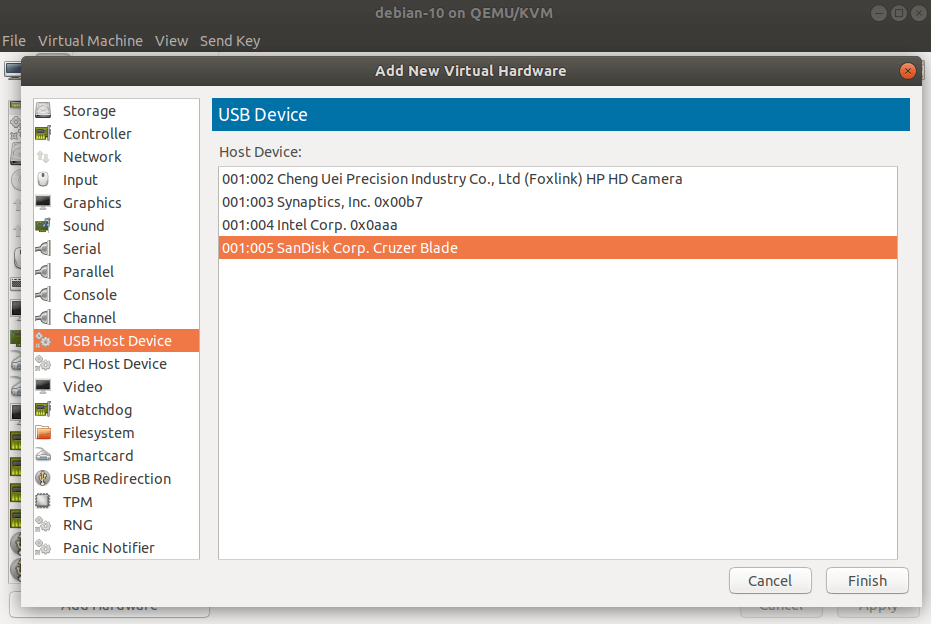The width and height of the screenshot is (931, 624).
Task: Choose Network in the hardware list
Action: click(116, 157)
